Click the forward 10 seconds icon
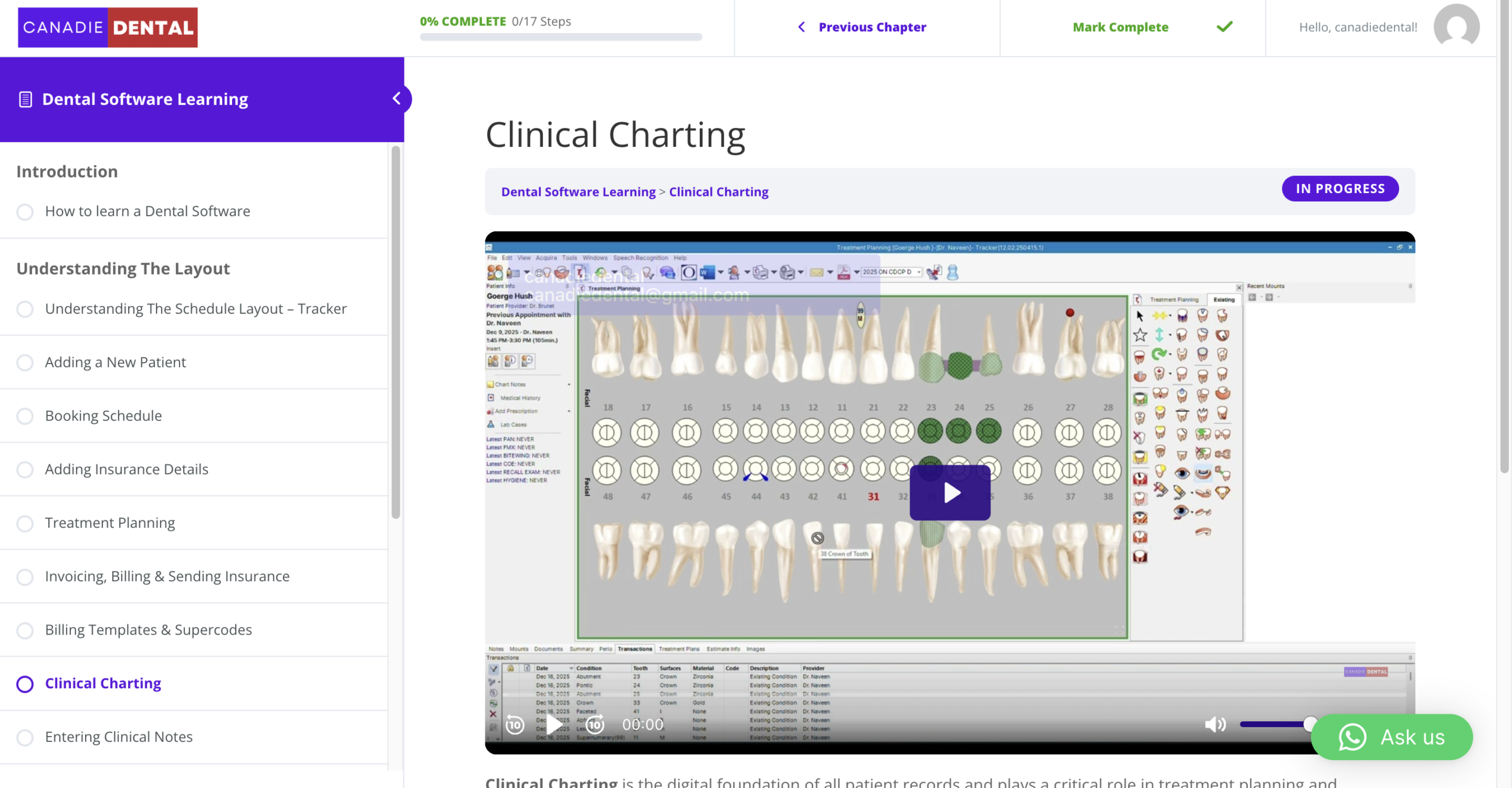1512x788 pixels. [x=595, y=724]
